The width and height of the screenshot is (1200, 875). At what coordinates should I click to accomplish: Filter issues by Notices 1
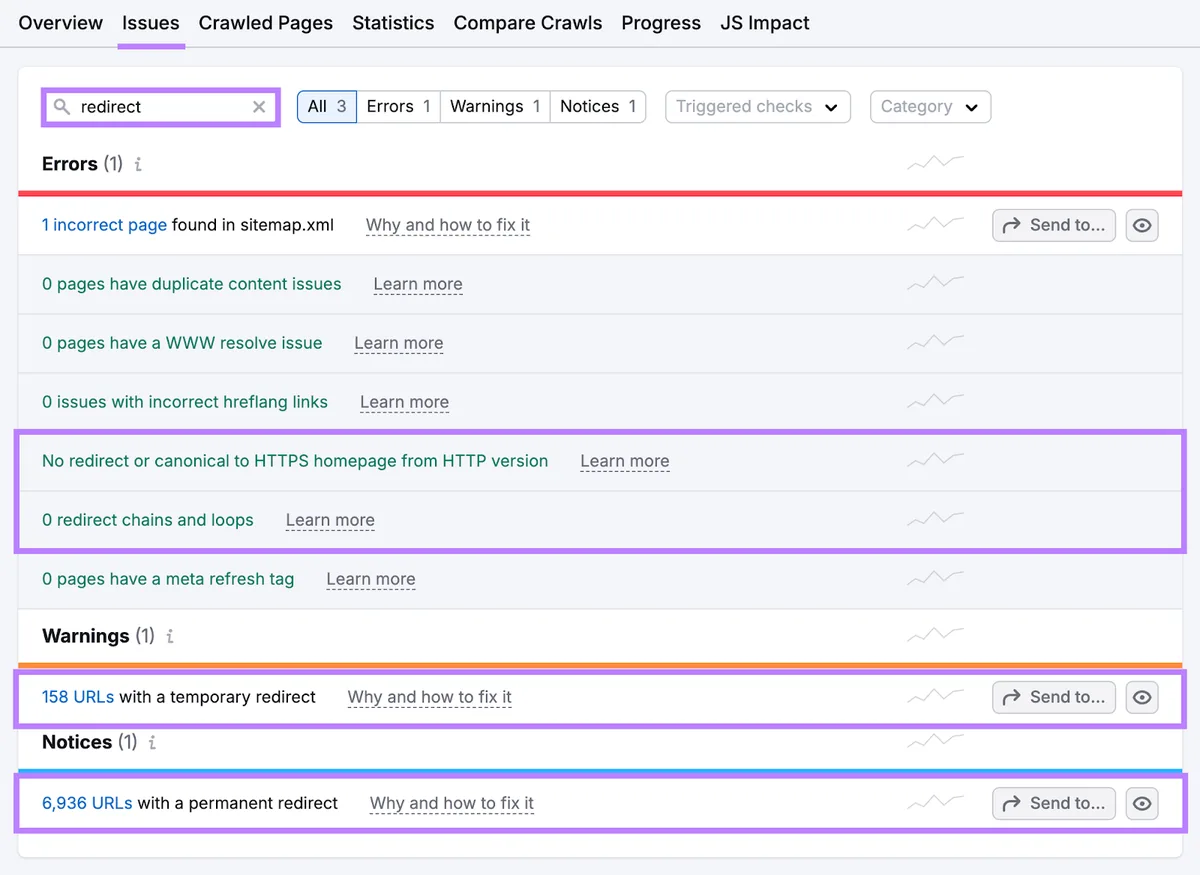pyautogui.click(x=598, y=107)
